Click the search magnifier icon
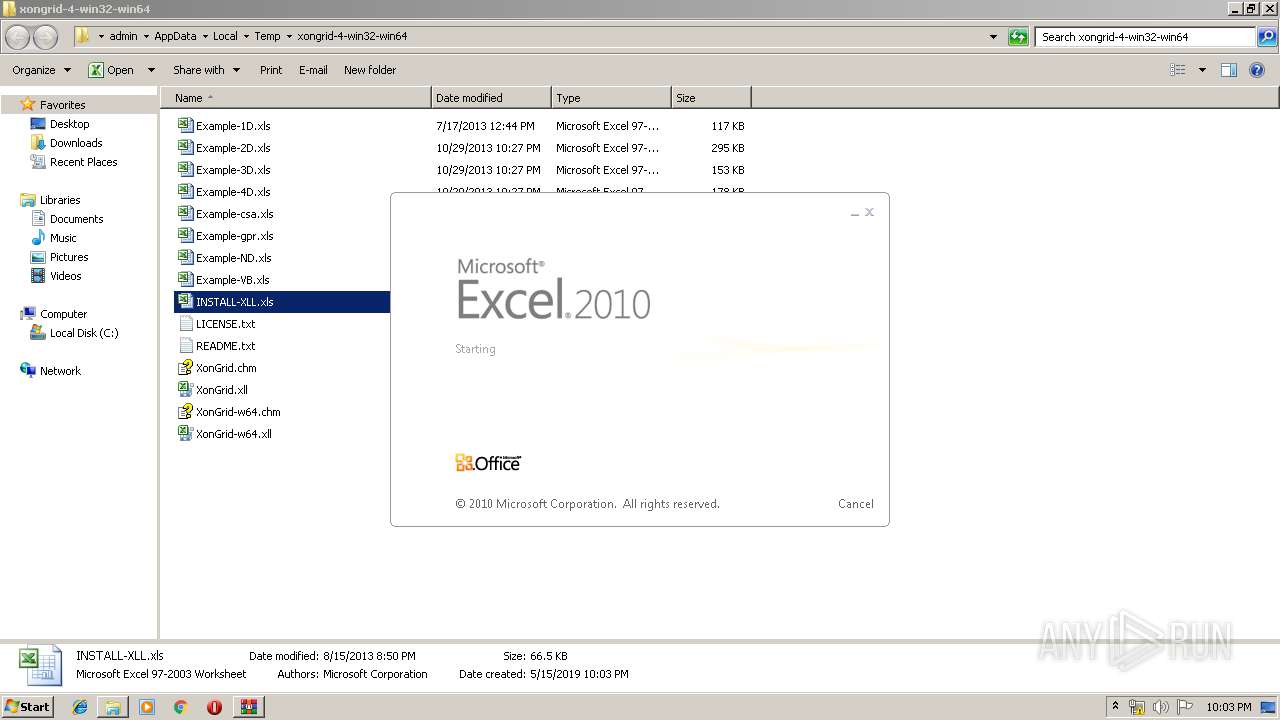The height and width of the screenshot is (720, 1280). point(1267,37)
